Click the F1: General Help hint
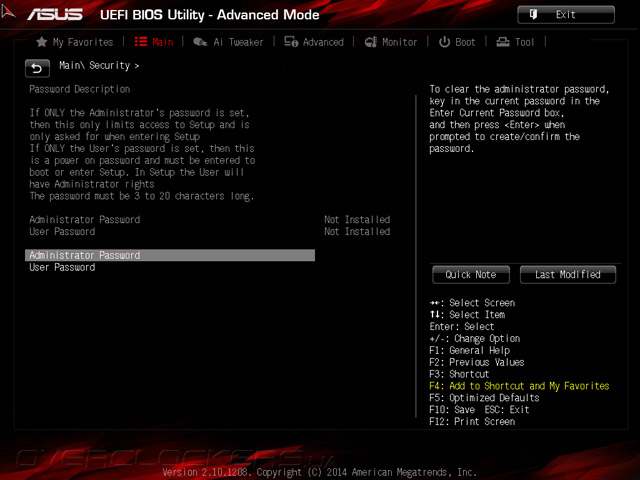This screenshot has width=640, height=480. tap(469, 351)
